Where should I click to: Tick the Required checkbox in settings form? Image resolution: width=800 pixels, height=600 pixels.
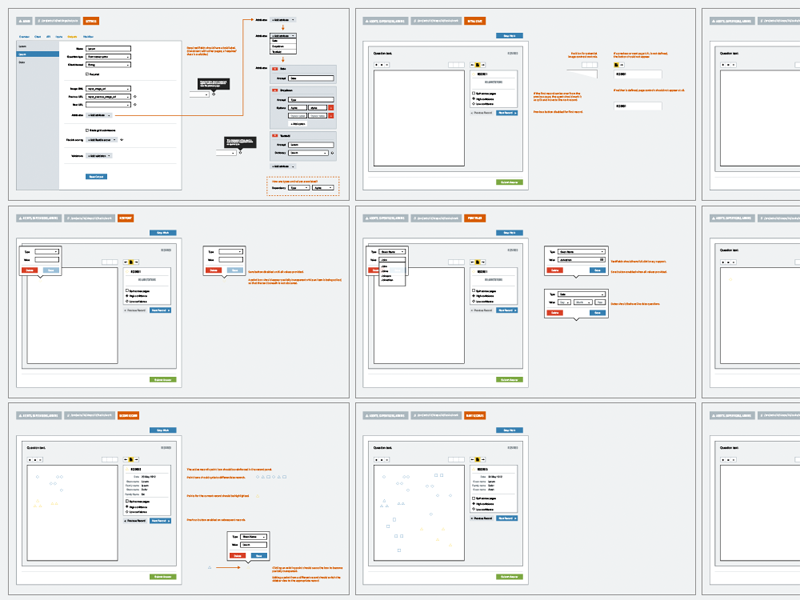pos(87,74)
